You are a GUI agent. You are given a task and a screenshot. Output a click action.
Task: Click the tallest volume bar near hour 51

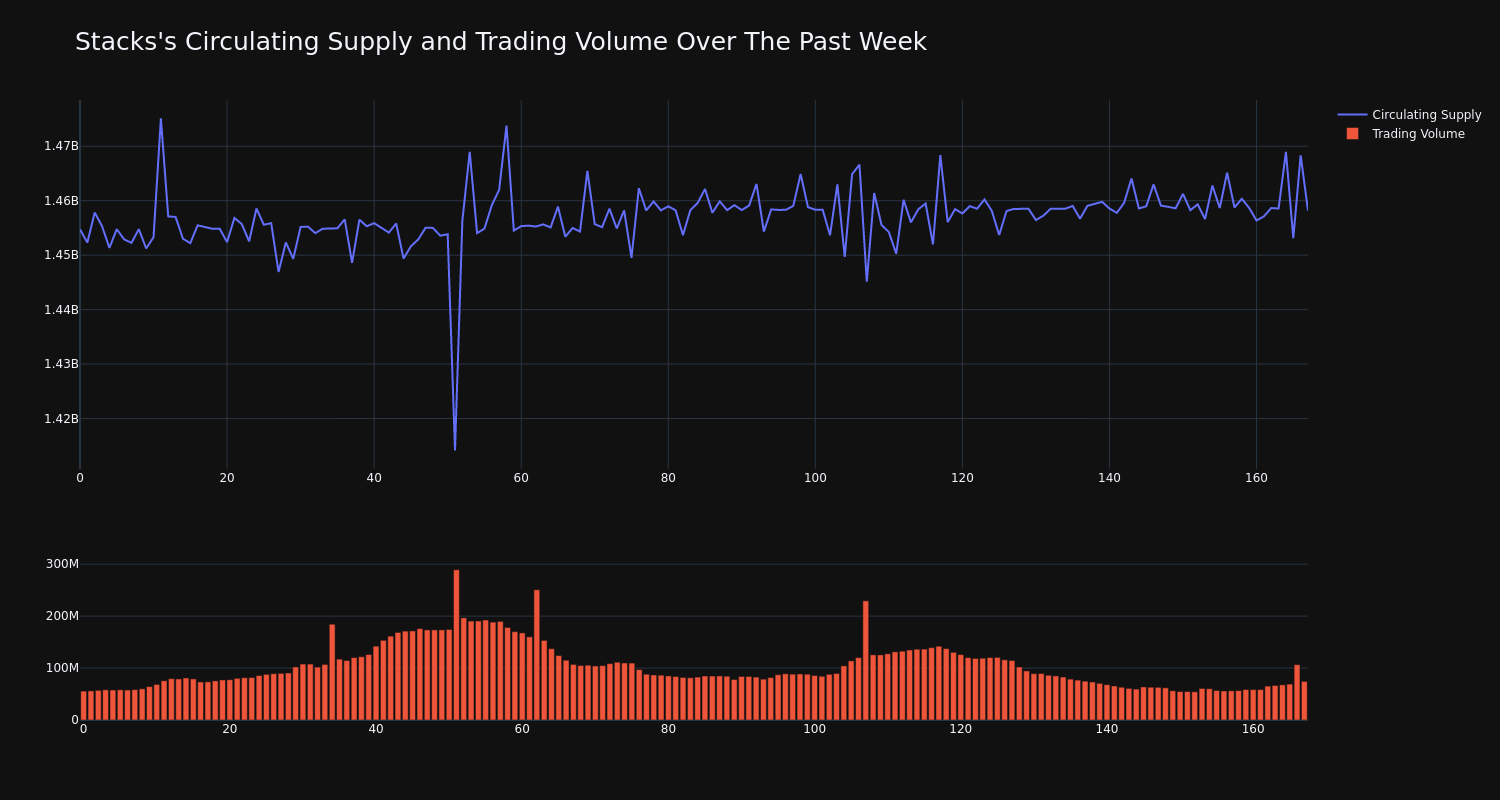tap(456, 645)
